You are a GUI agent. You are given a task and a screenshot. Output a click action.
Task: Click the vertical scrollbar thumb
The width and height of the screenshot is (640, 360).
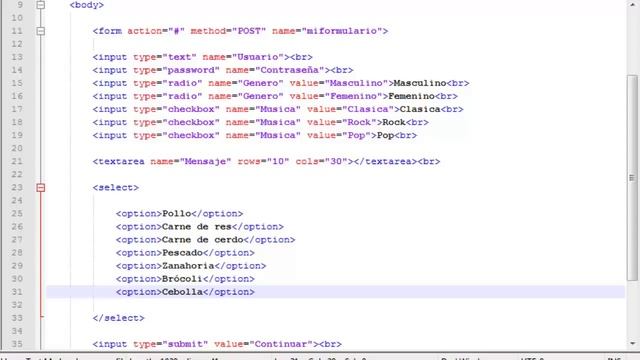(632, 178)
